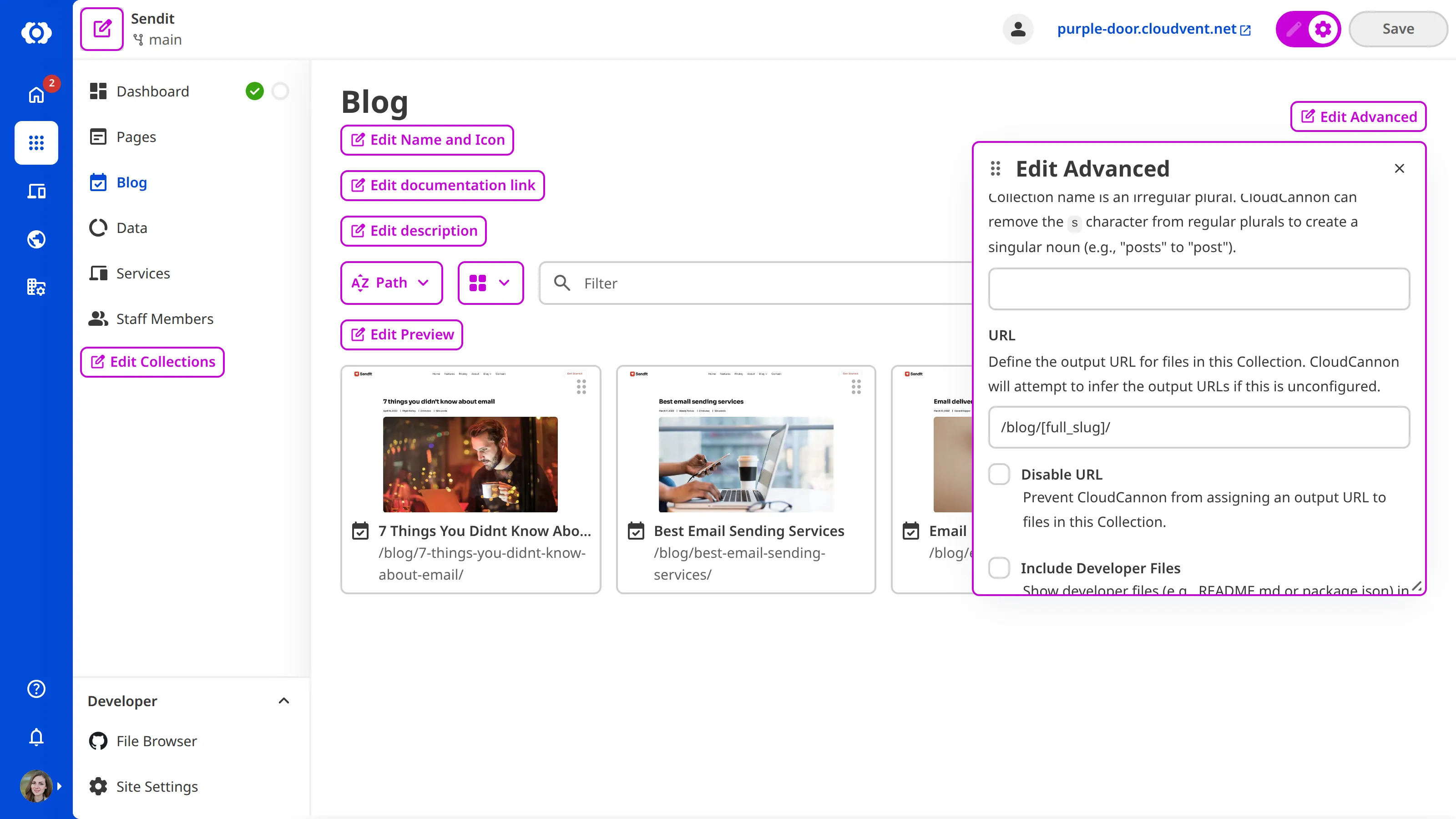Click Edit documentation link button
The image size is (1456, 819).
pyautogui.click(x=442, y=185)
